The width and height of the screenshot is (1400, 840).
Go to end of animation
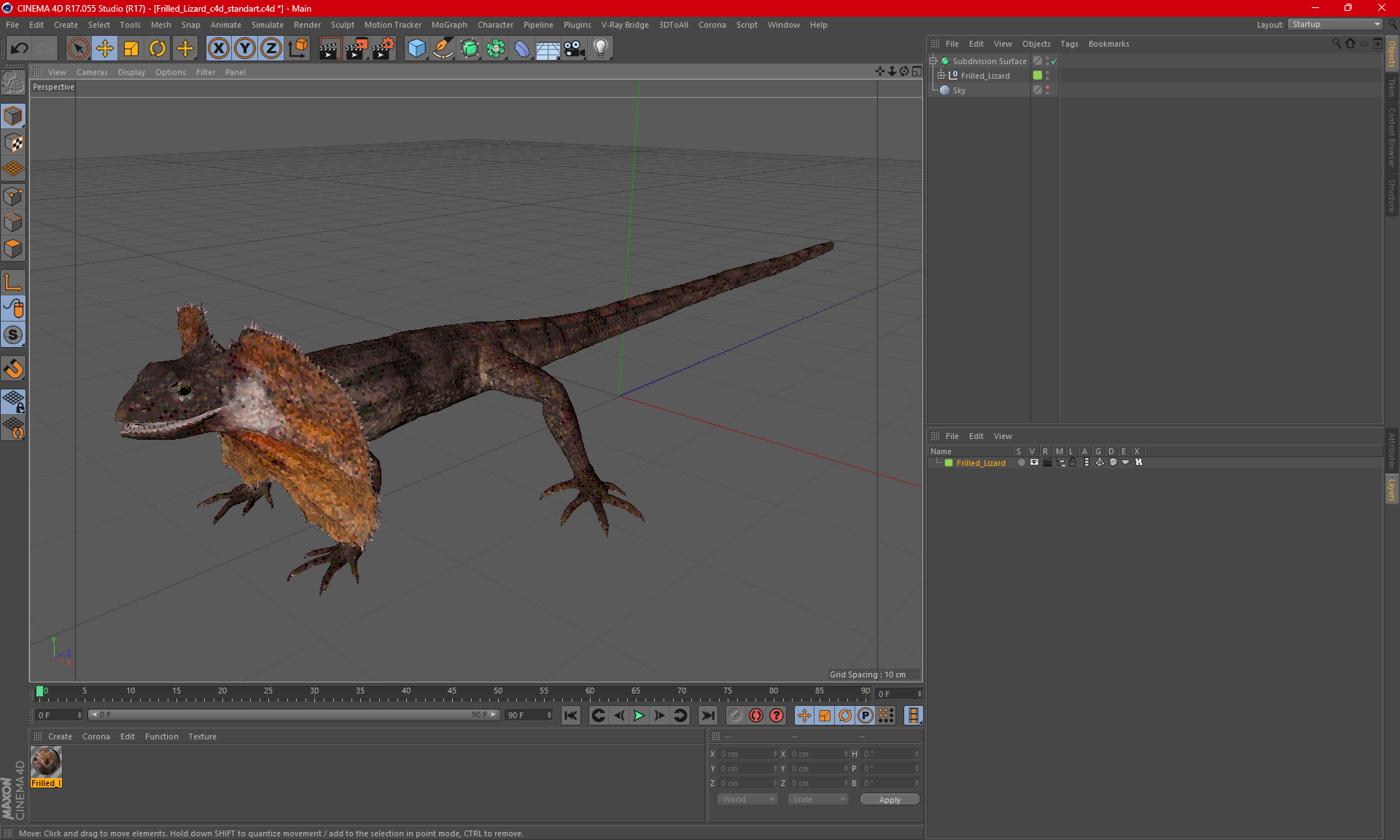[x=707, y=715]
